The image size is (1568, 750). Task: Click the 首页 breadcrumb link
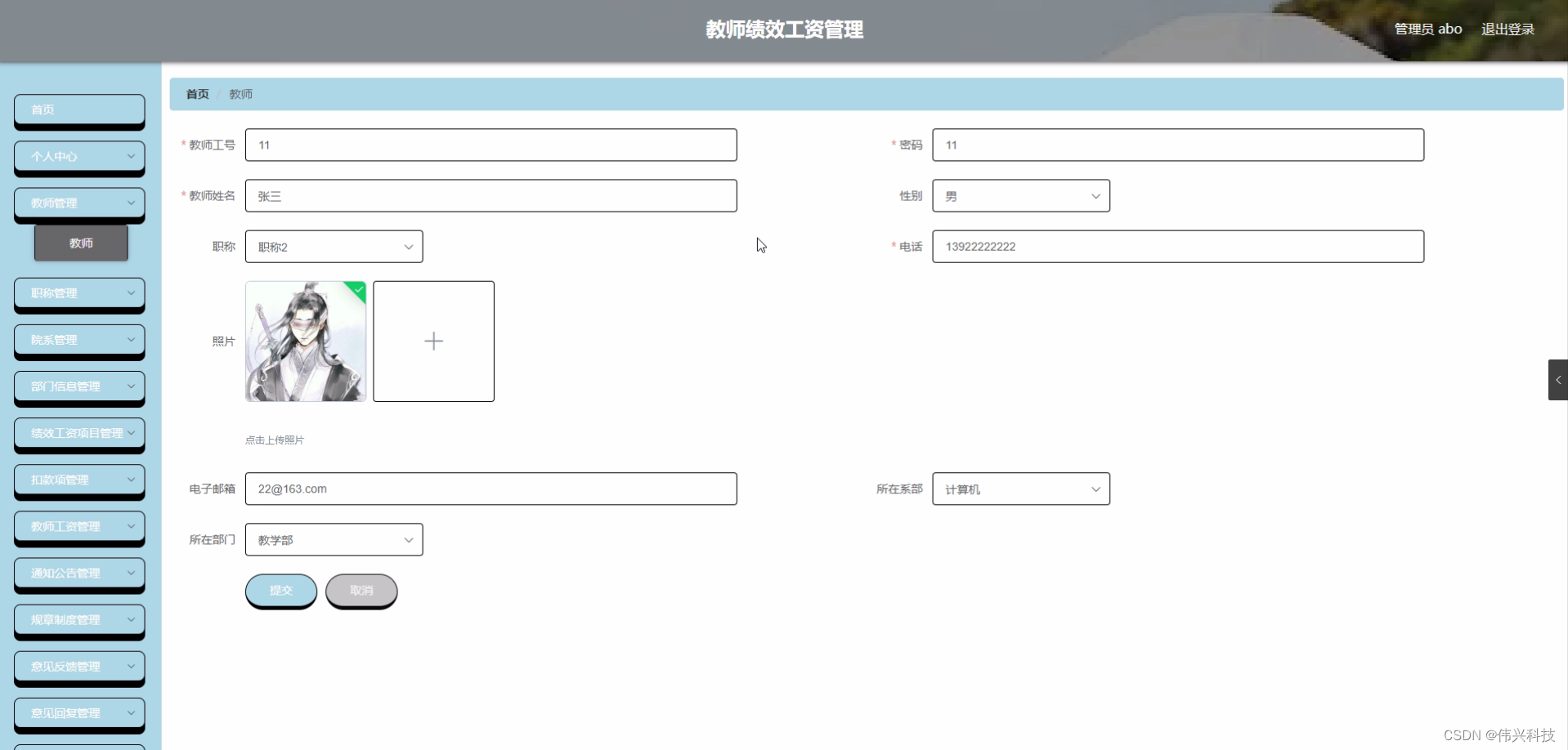[196, 94]
